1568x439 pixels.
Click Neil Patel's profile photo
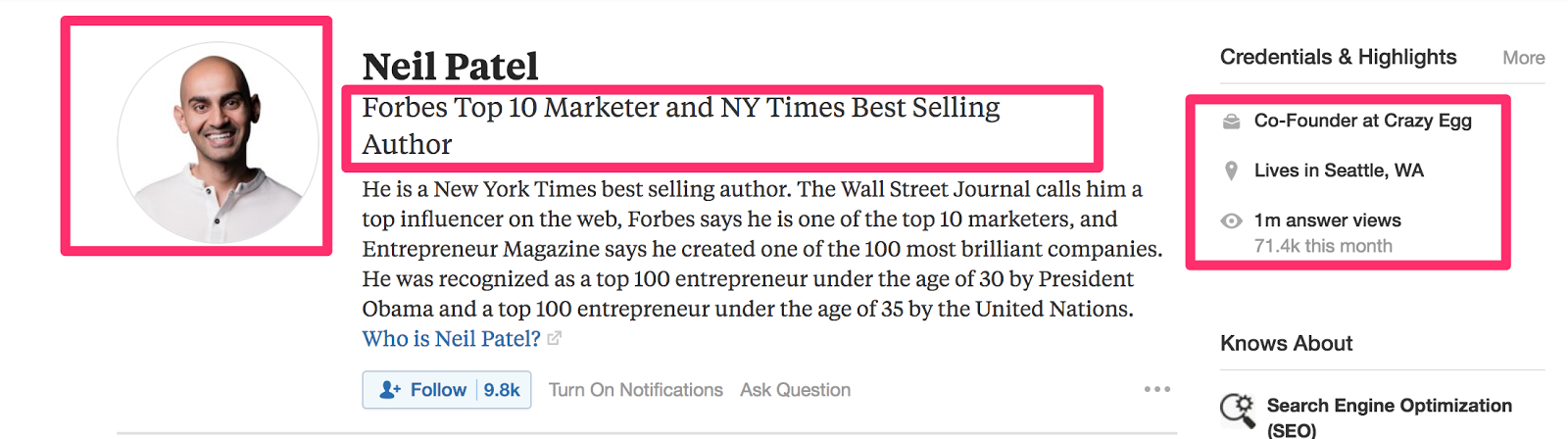click(219, 142)
